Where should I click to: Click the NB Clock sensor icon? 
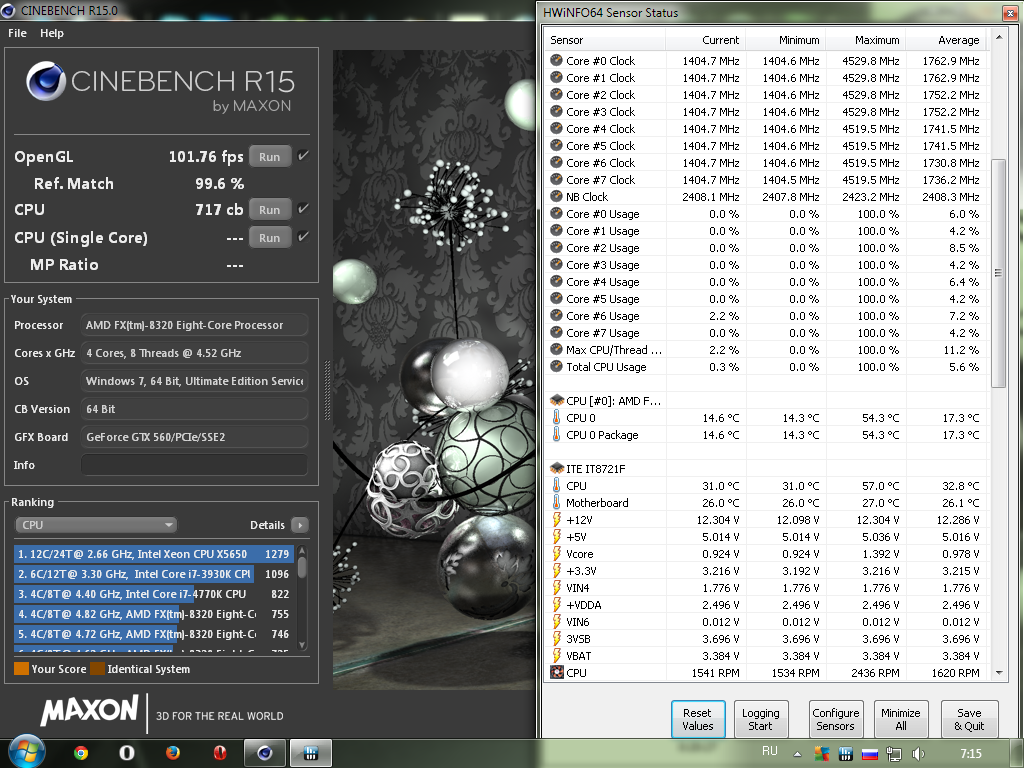(x=556, y=196)
